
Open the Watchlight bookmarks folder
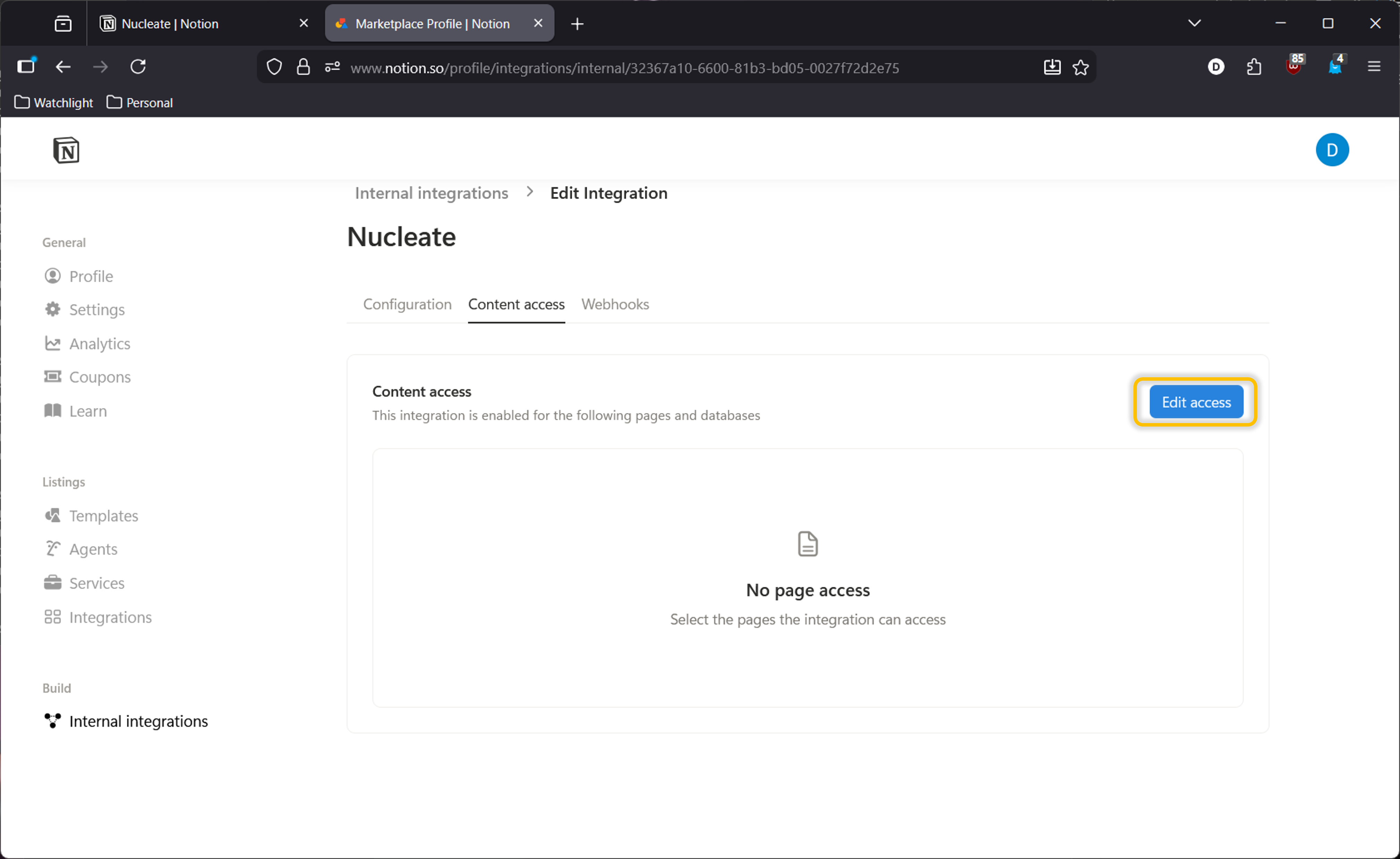54,103
